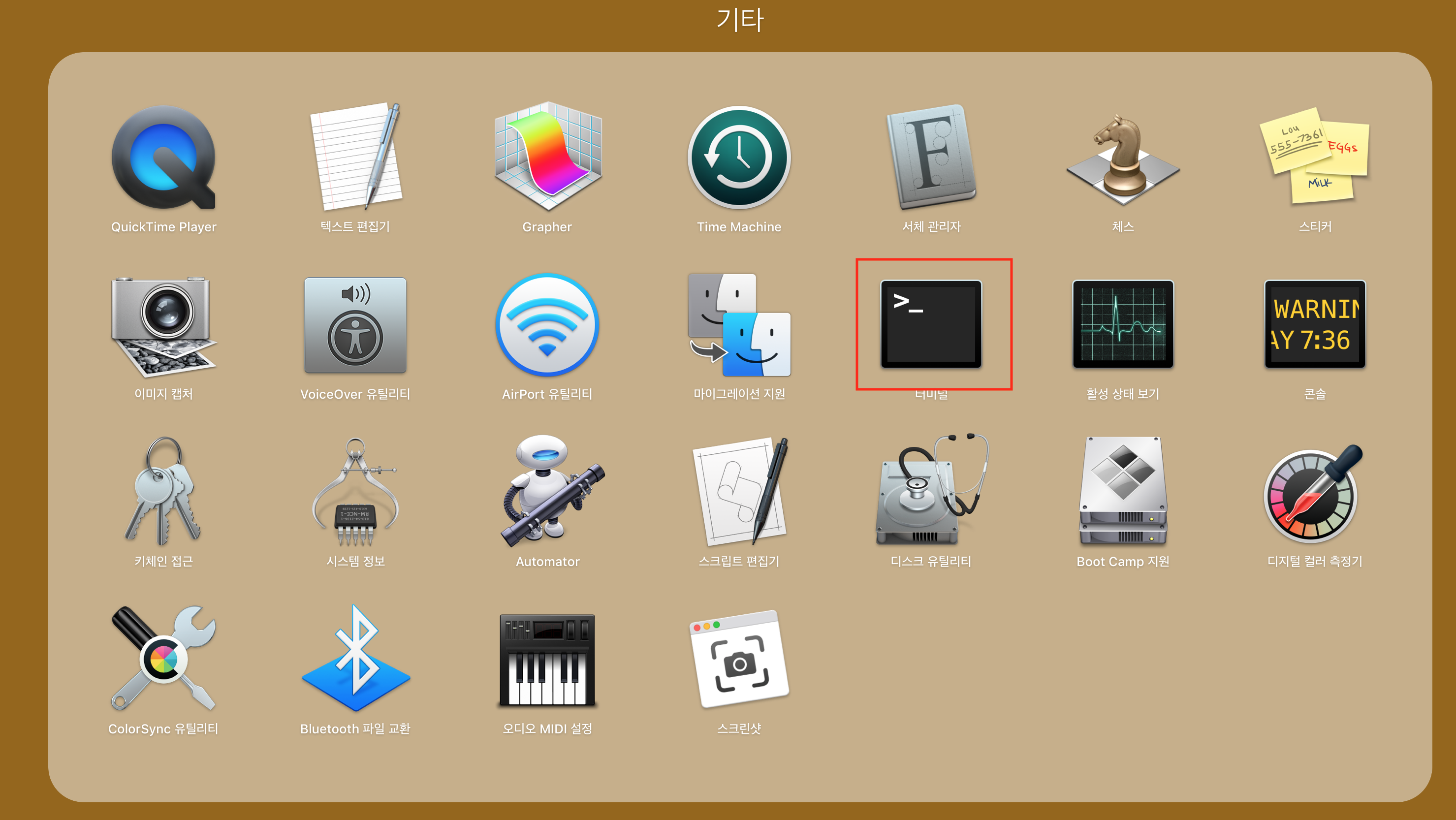This screenshot has width=1456, height=820.
Task: Launch 스크립트 편집기
Action: coord(740,491)
